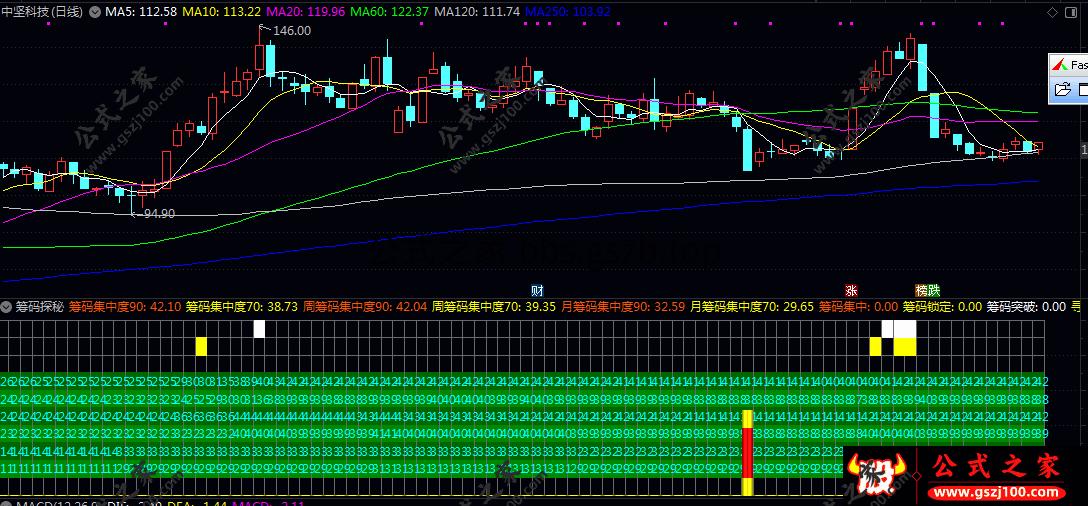
Task: Click the 月筹码集中度90: 32.59 value
Action: click(x=622, y=306)
